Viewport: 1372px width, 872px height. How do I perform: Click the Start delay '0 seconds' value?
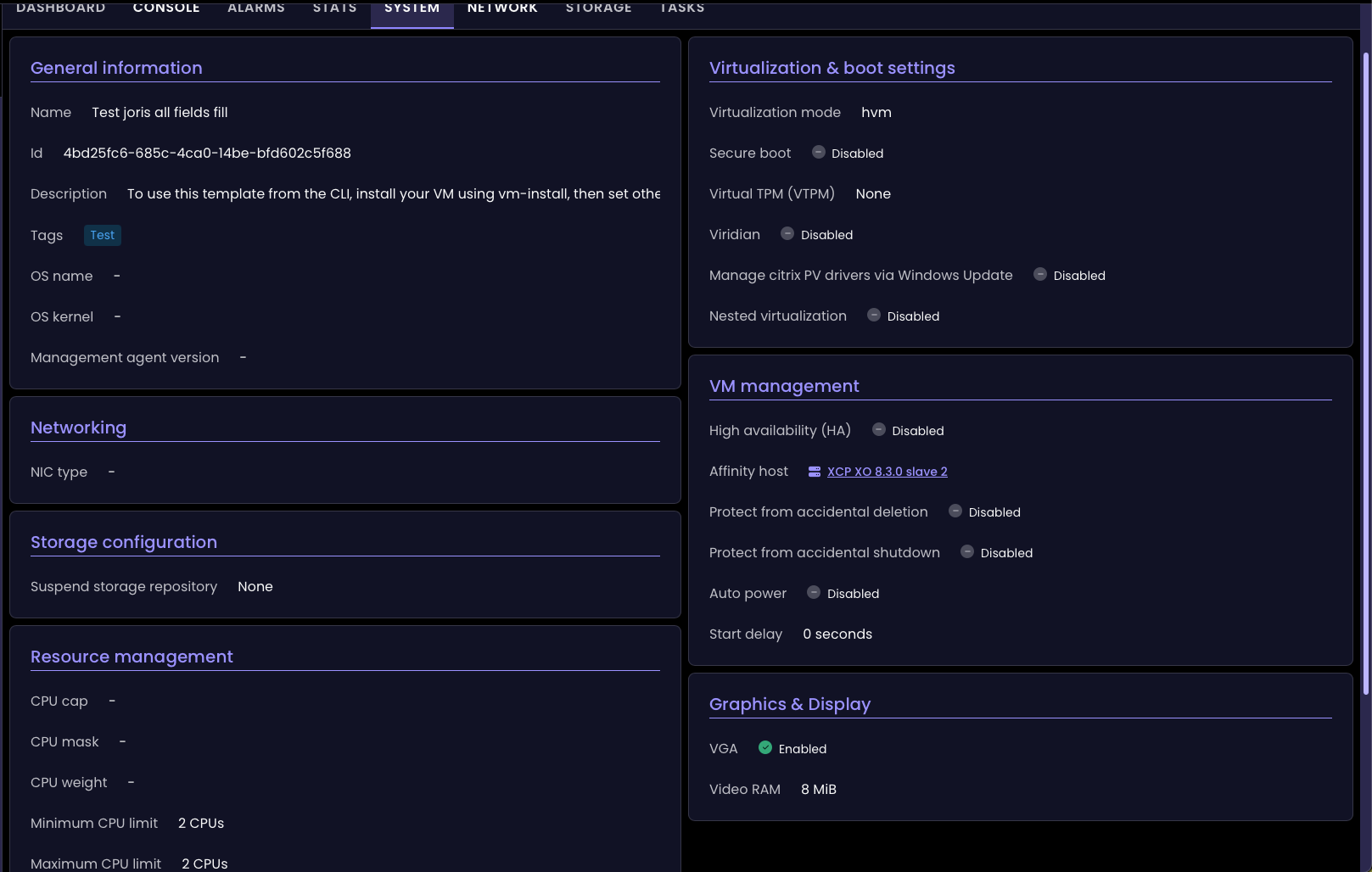pyautogui.click(x=837, y=634)
